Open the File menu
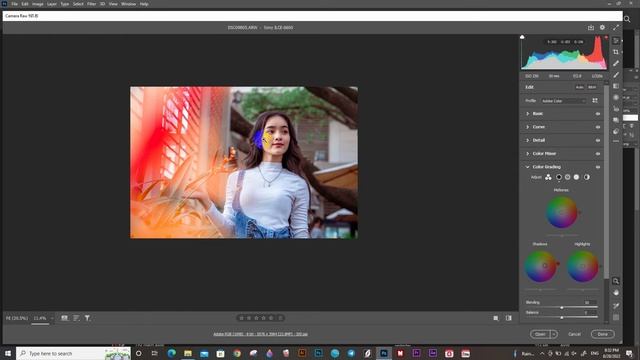 [x=14, y=4]
